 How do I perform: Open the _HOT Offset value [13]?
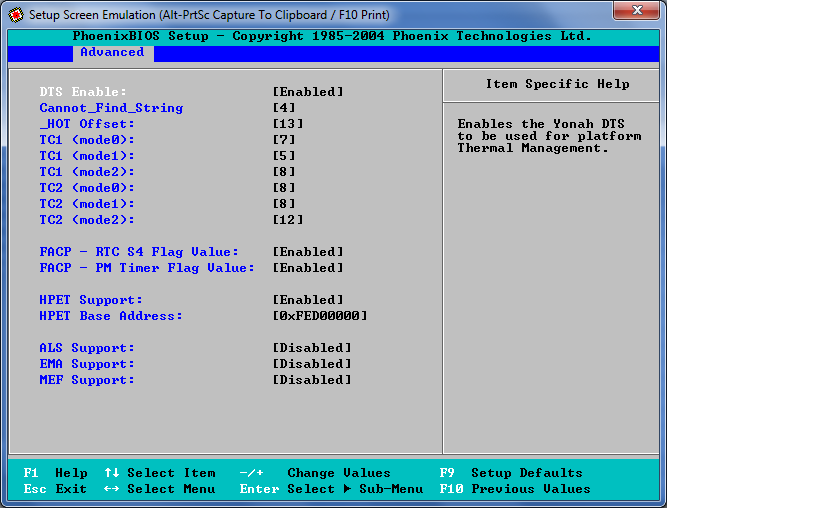[288, 124]
